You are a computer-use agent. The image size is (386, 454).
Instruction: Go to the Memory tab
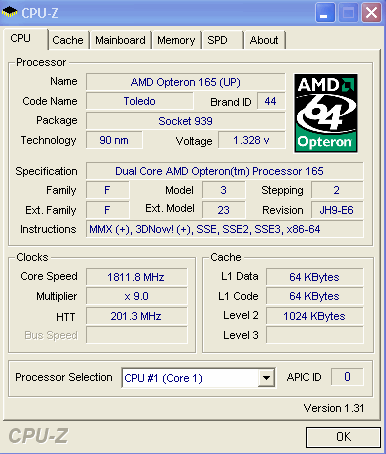[x=176, y=40]
